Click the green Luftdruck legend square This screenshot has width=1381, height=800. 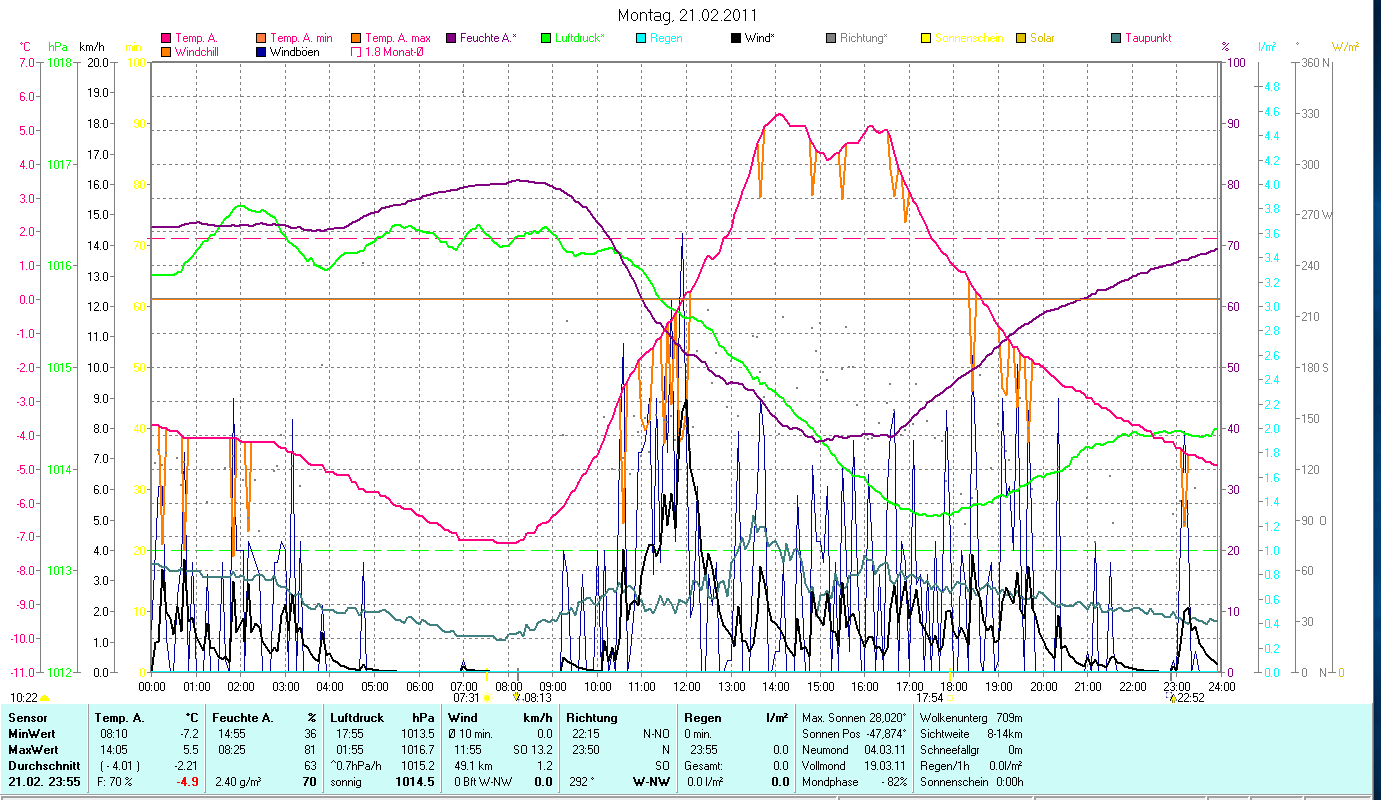coord(546,38)
